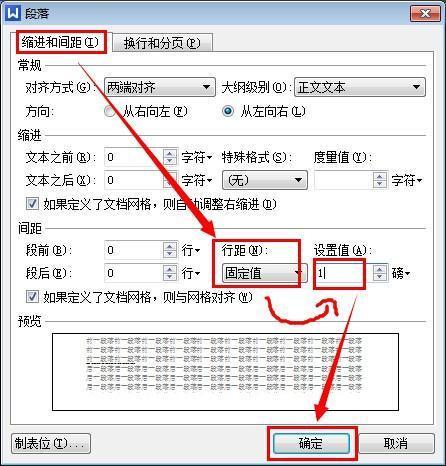Increase the 设置值 line spacing value
446x466 pixels.
point(380,270)
